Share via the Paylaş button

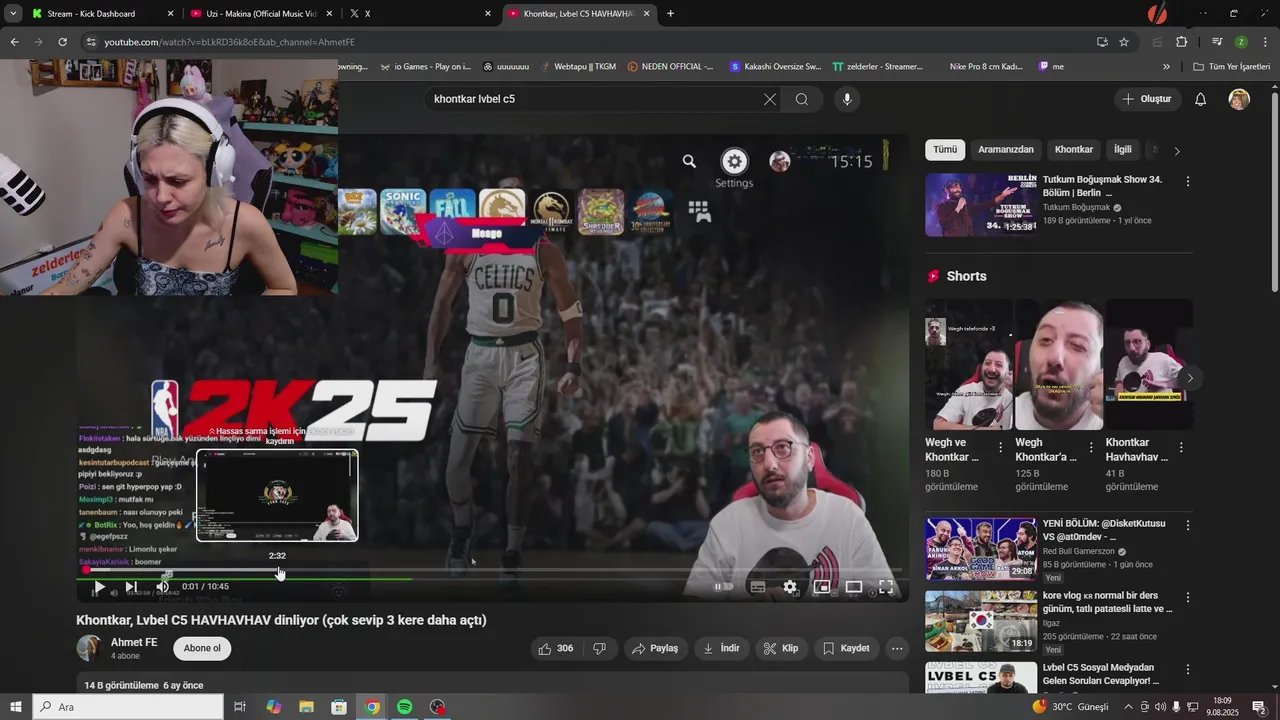(655, 648)
